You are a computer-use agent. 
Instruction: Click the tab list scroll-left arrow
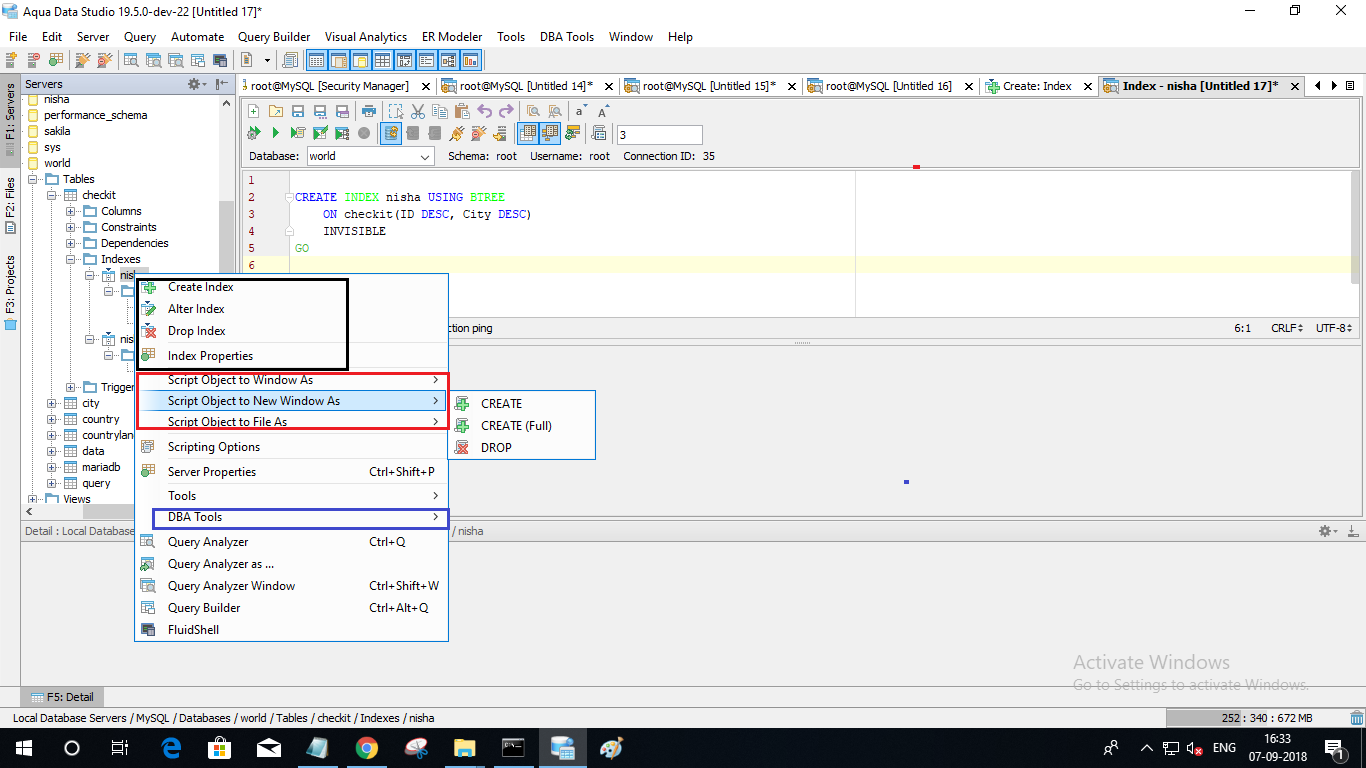click(1318, 86)
